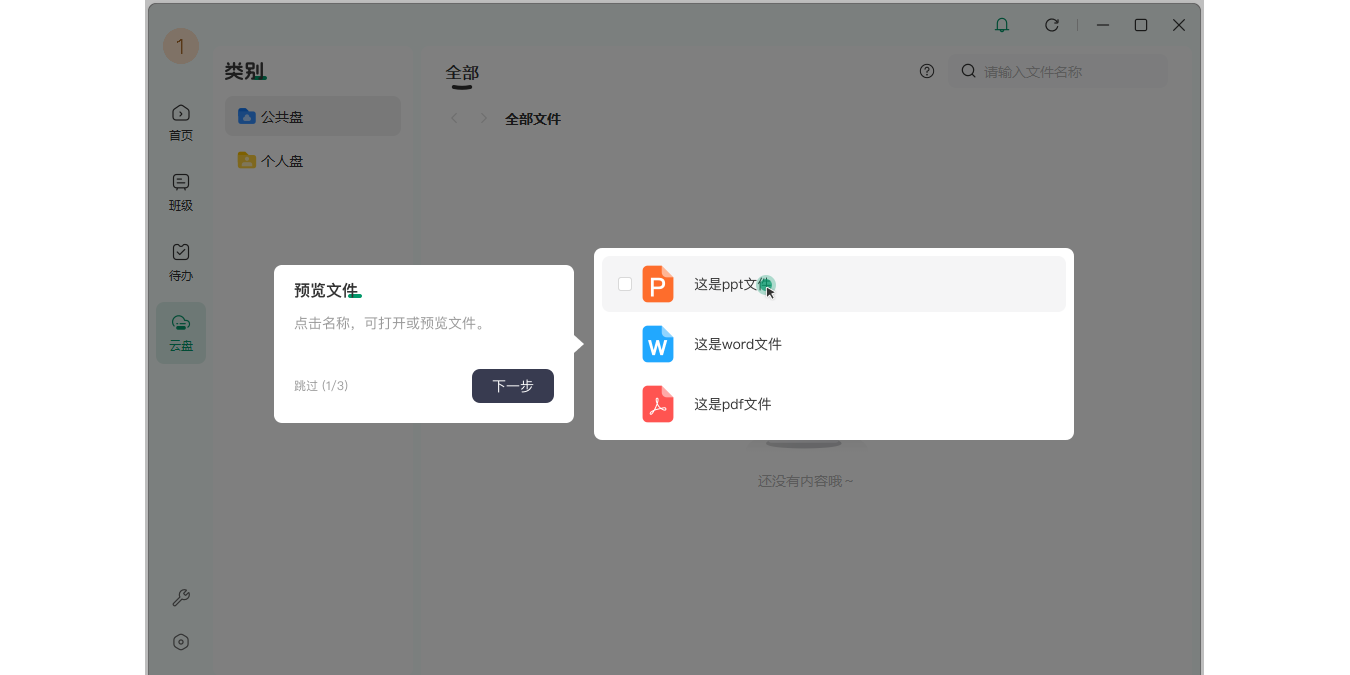Click the back navigation chevron
Viewport: 1350px width, 675px height.
(x=454, y=118)
